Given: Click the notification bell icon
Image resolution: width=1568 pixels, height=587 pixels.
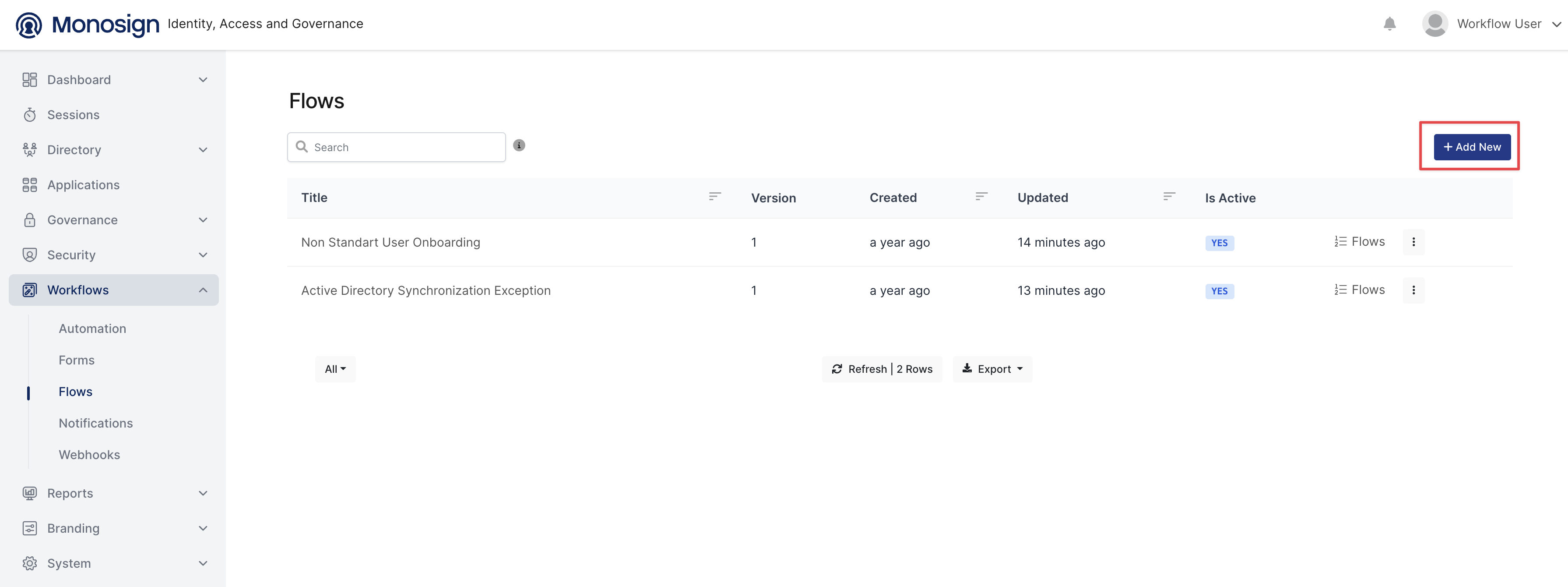Looking at the screenshot, I should point(1389,24).
